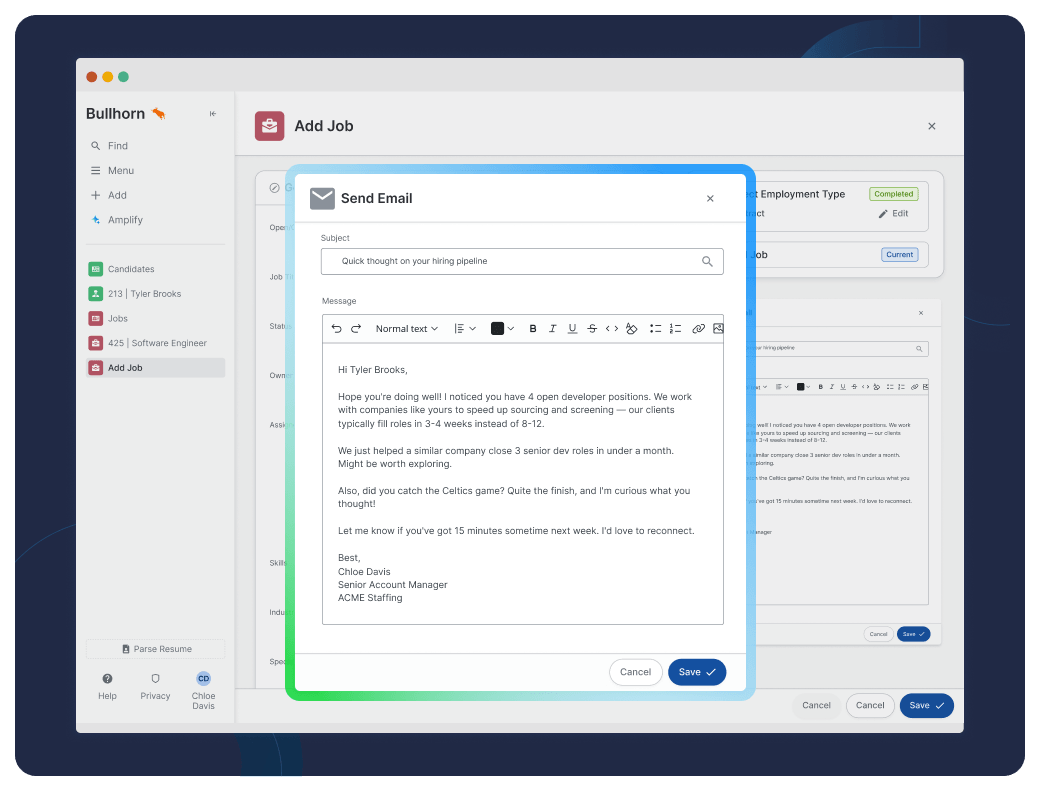
Task: Open the 213 | Tyler Brooks record
Action: coord(155,293)
